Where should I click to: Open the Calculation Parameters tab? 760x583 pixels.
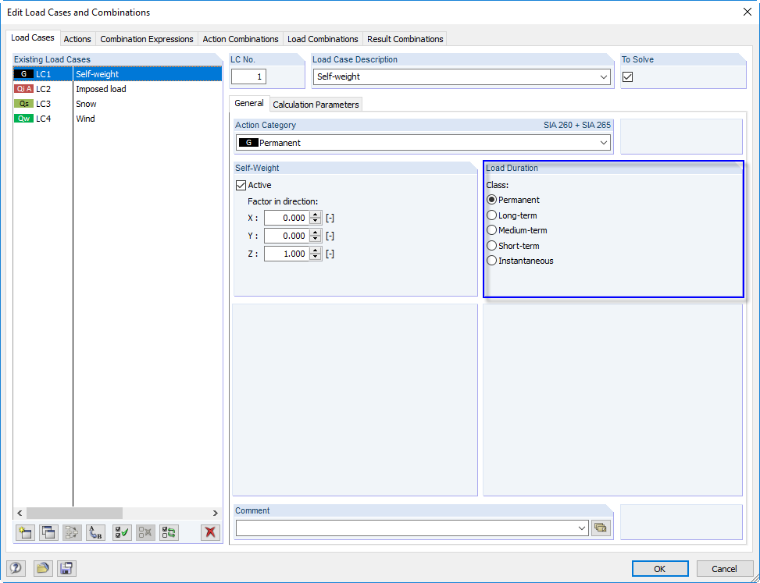coord(316,105)
